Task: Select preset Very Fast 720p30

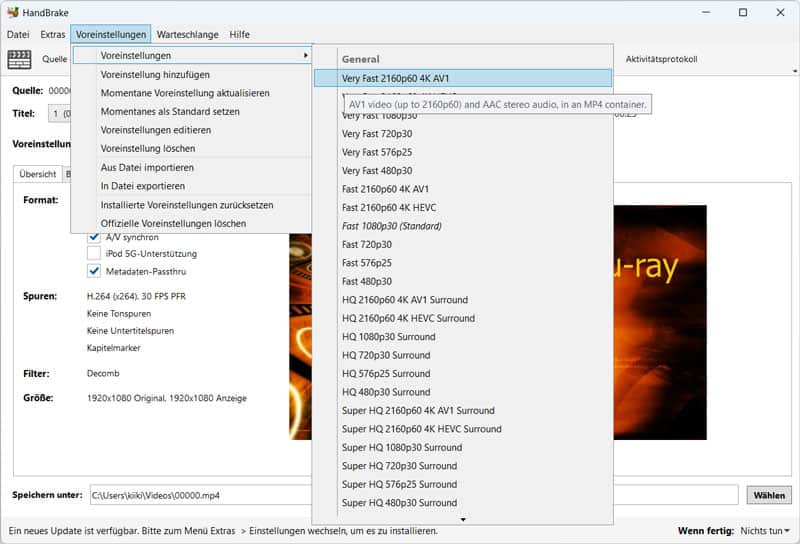Action: [x=463, y=134]
